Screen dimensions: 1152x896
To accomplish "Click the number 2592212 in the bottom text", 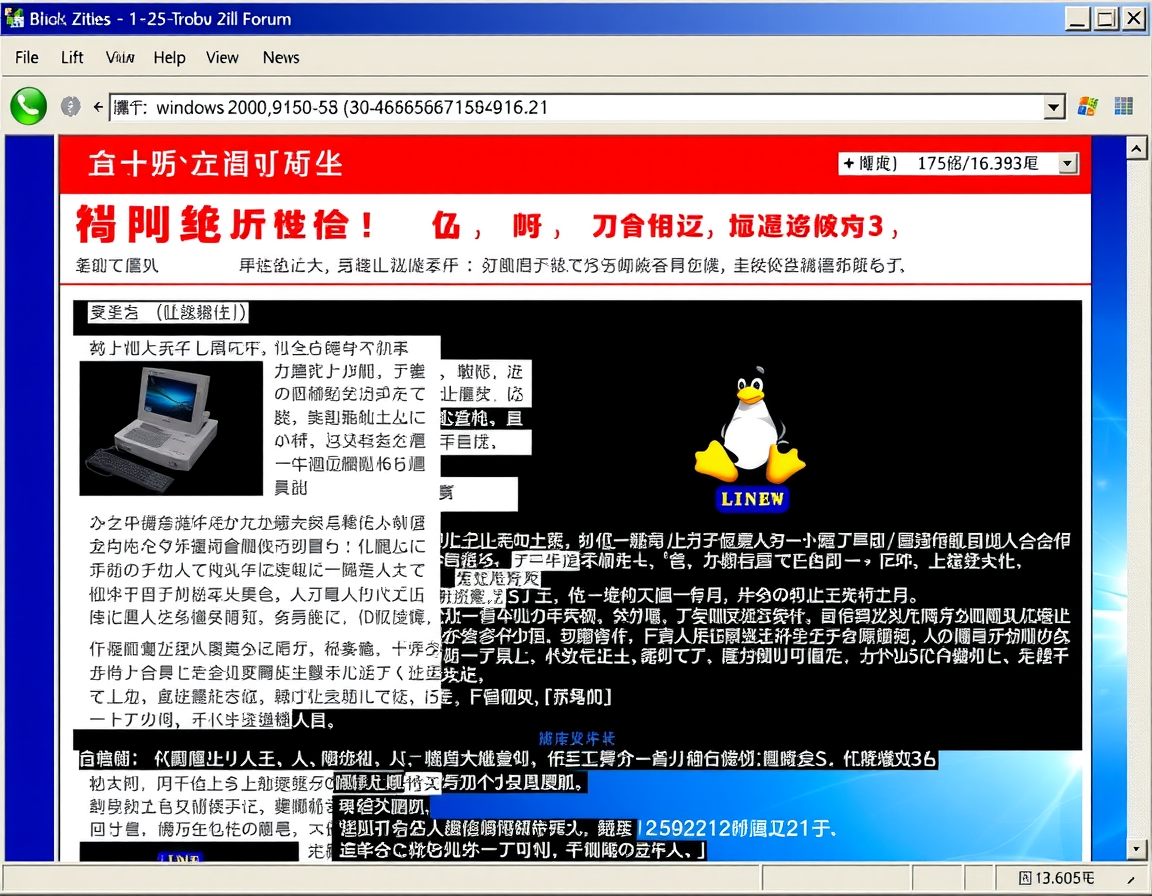I will point(686,829).
